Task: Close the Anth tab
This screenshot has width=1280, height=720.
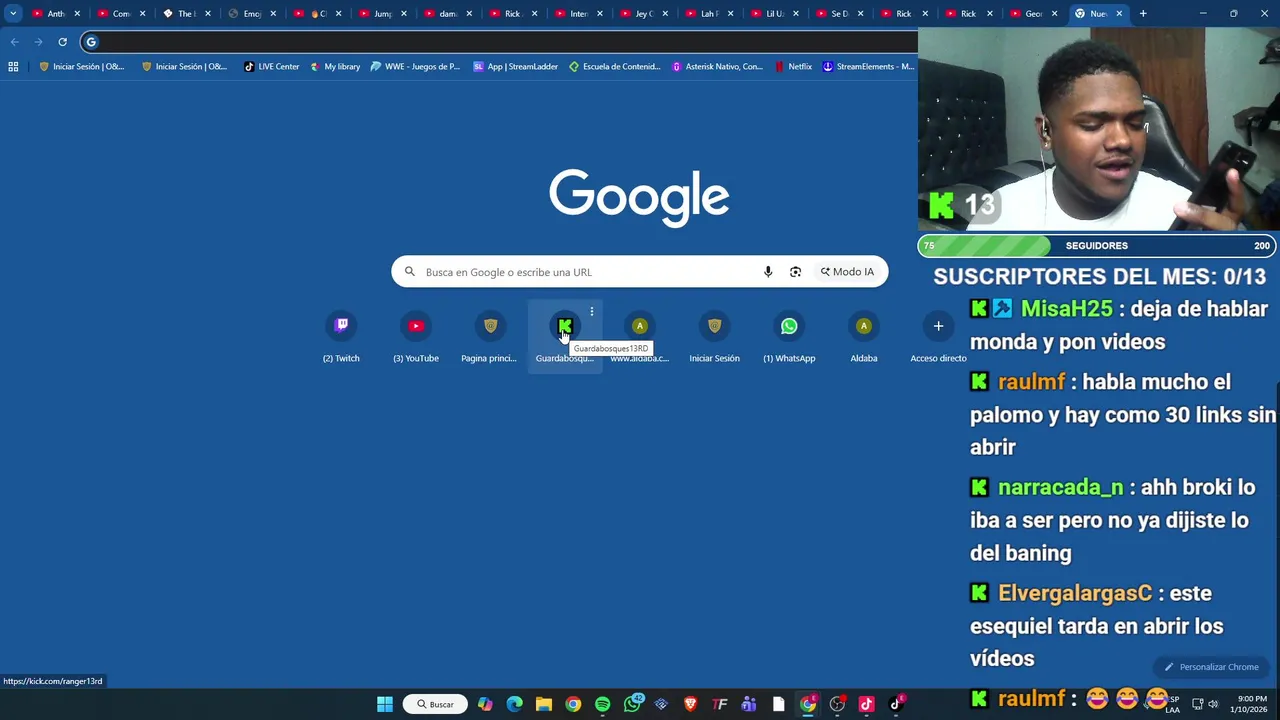Action: pos(77,13)
